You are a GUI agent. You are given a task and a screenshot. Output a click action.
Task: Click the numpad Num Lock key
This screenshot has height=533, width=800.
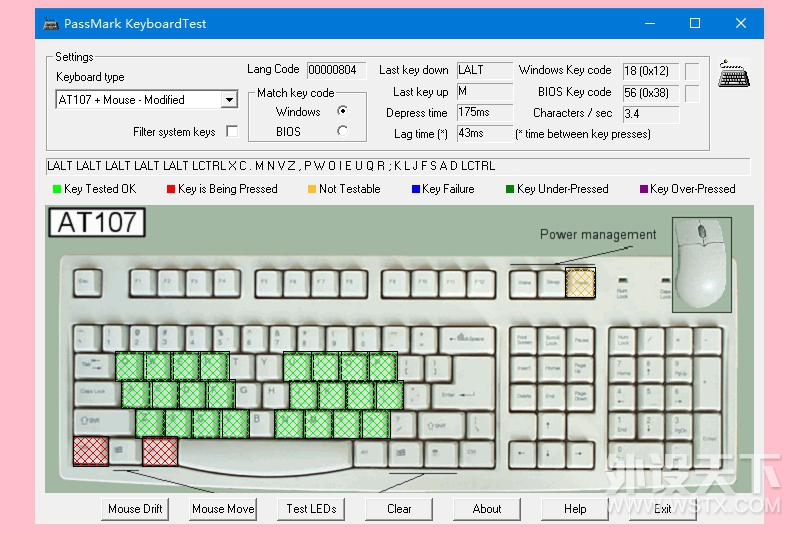[622, 340]
